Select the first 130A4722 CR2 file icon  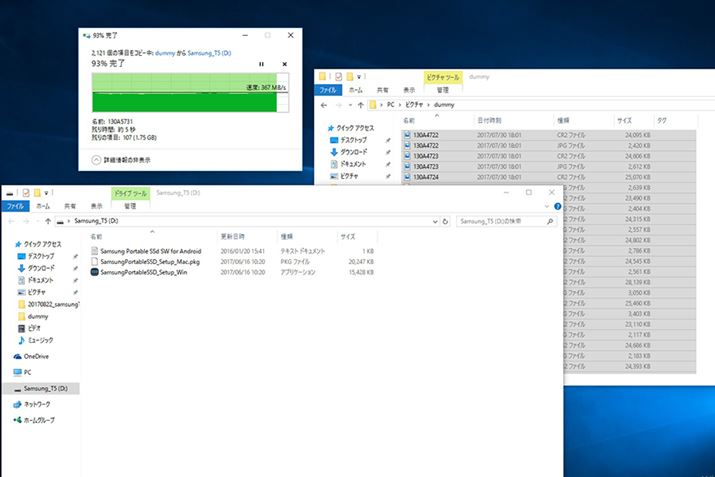[x=408, y=134]
